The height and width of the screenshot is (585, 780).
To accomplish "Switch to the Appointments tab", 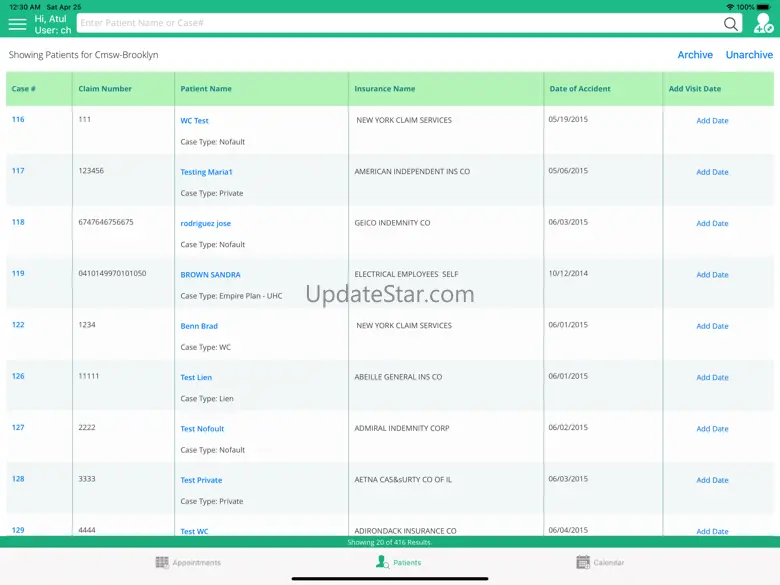I will click(x=196, y=563).
